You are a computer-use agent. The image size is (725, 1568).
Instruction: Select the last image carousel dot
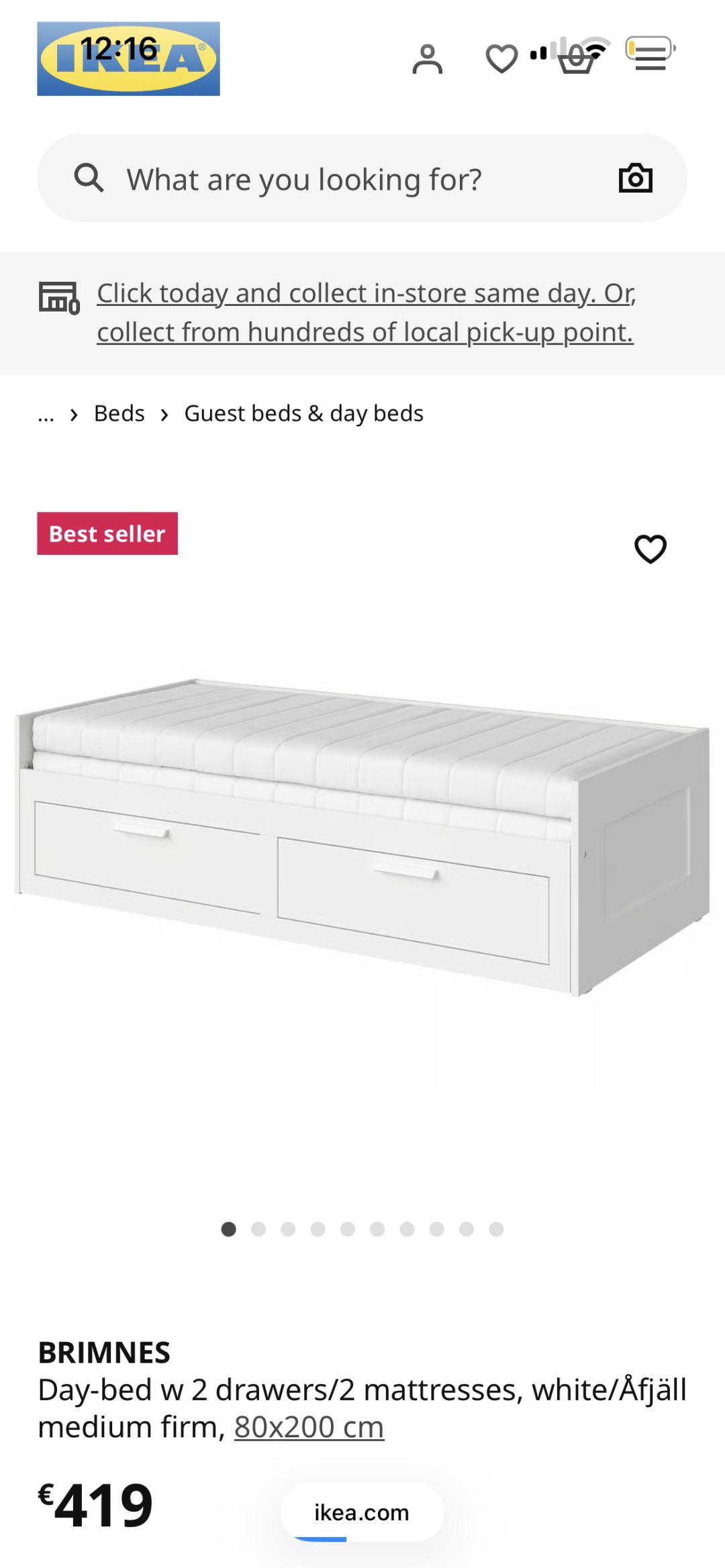(x=496, y=1229)
